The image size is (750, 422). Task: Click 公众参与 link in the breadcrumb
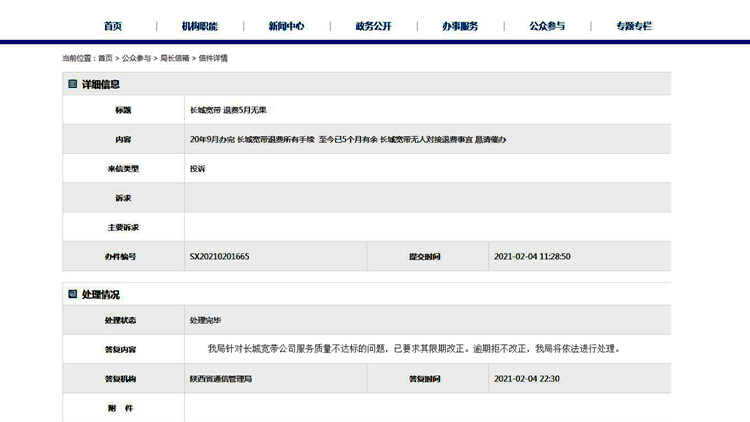click(x=136, y=59)
